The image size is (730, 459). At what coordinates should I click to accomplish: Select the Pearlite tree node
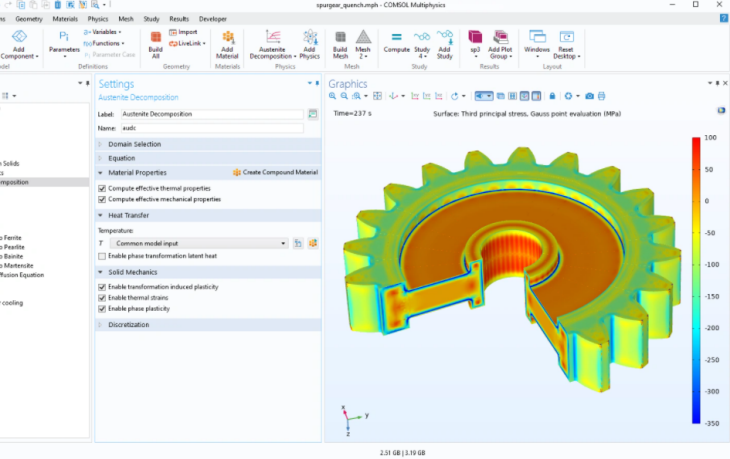tap(14, 247)
